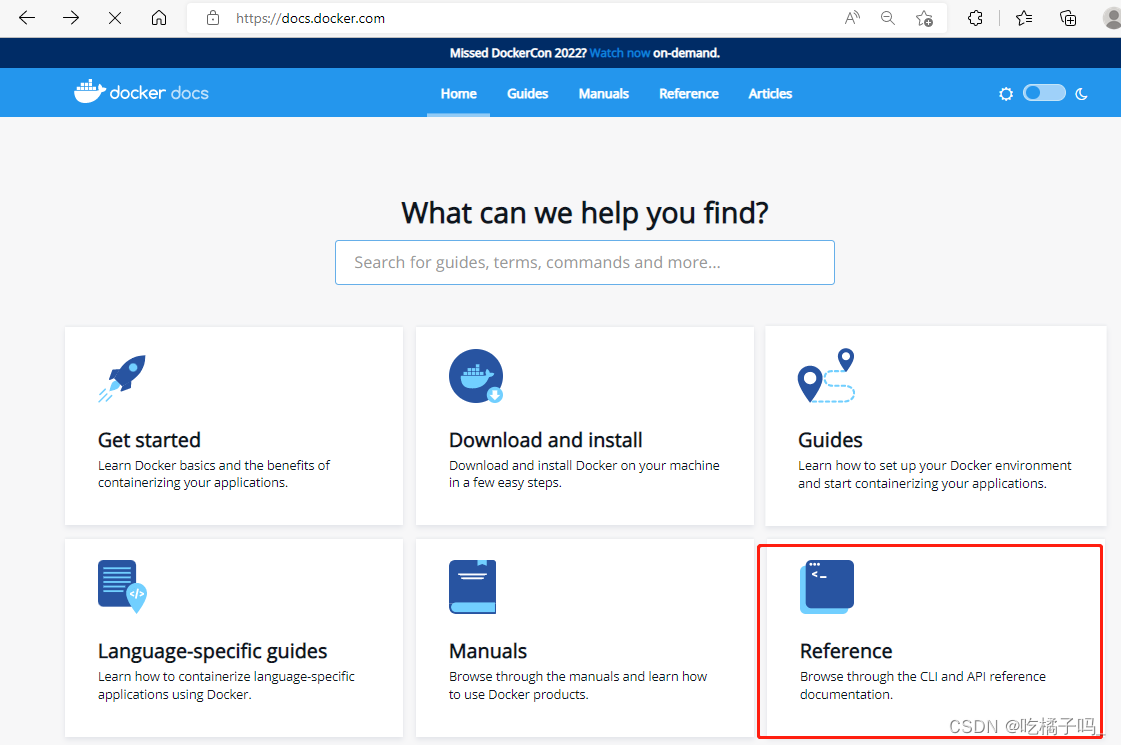Click the Download and install whale icon
Image resolution: width=1121 pixels, height=745 pixels.
476,377
